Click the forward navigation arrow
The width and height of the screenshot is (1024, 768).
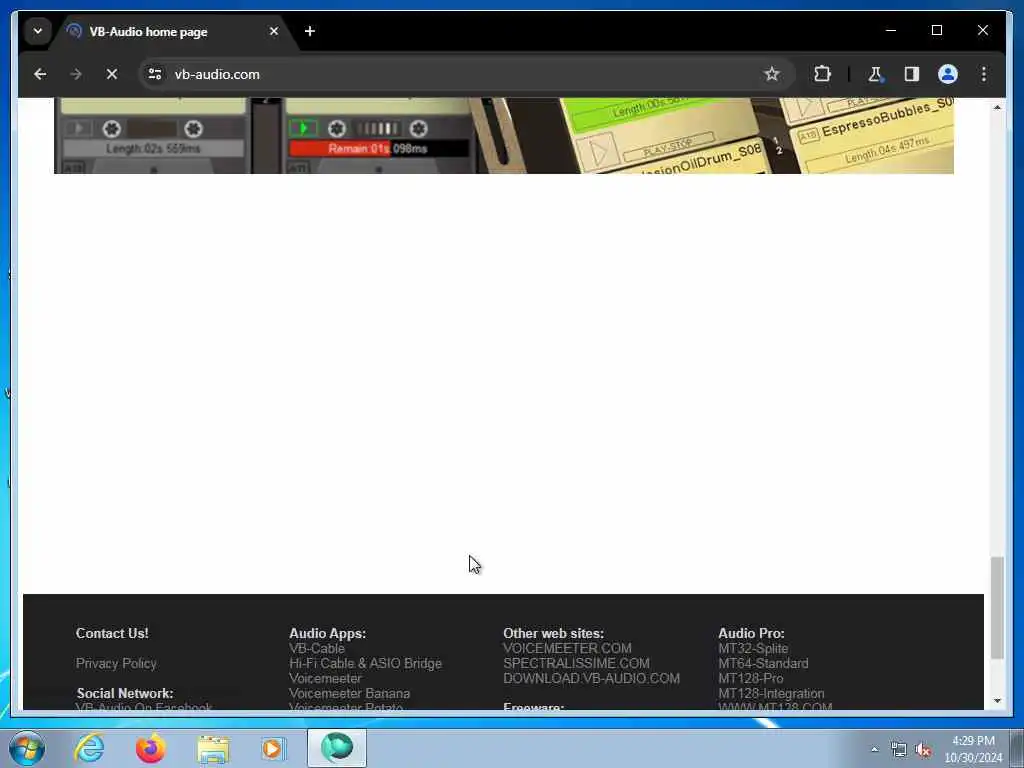click(76, 74)
